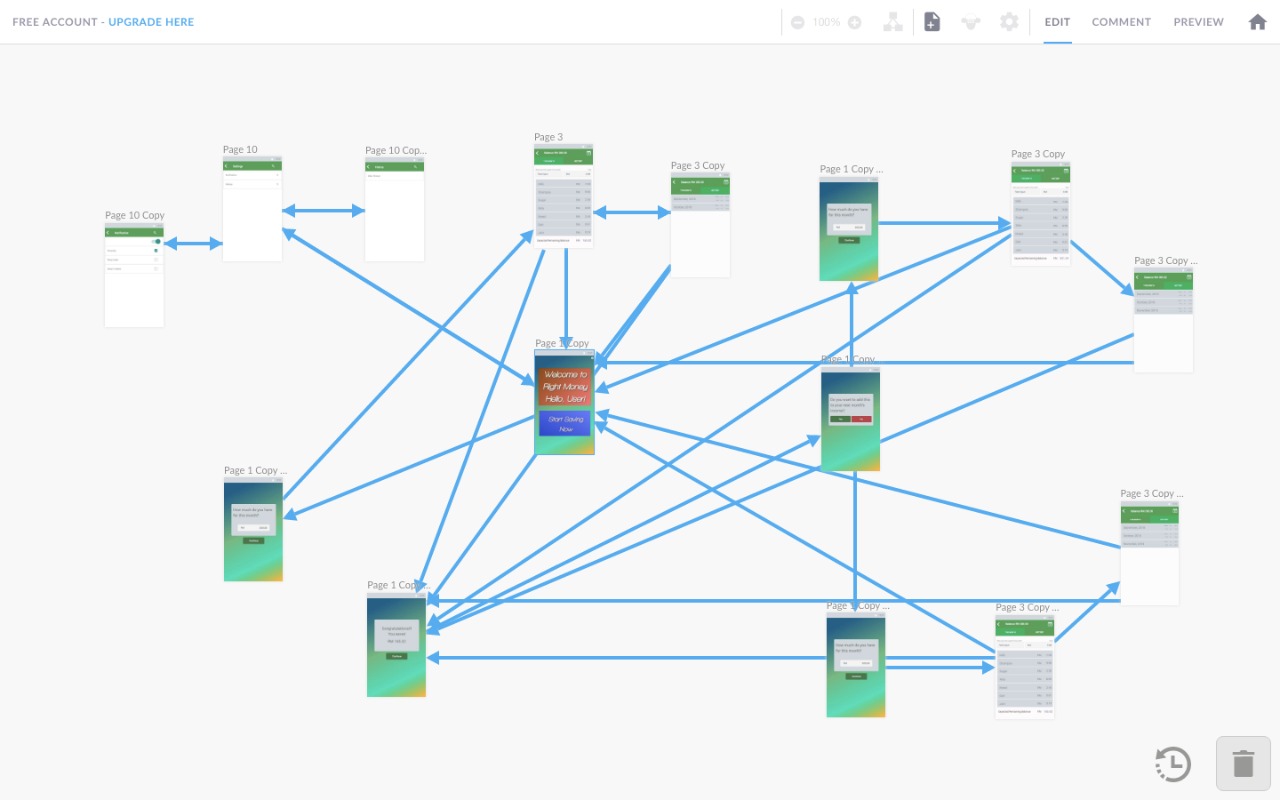The image size is (1280, 800).
Task: Open project settings gear icon
Action: [1009, 22]
